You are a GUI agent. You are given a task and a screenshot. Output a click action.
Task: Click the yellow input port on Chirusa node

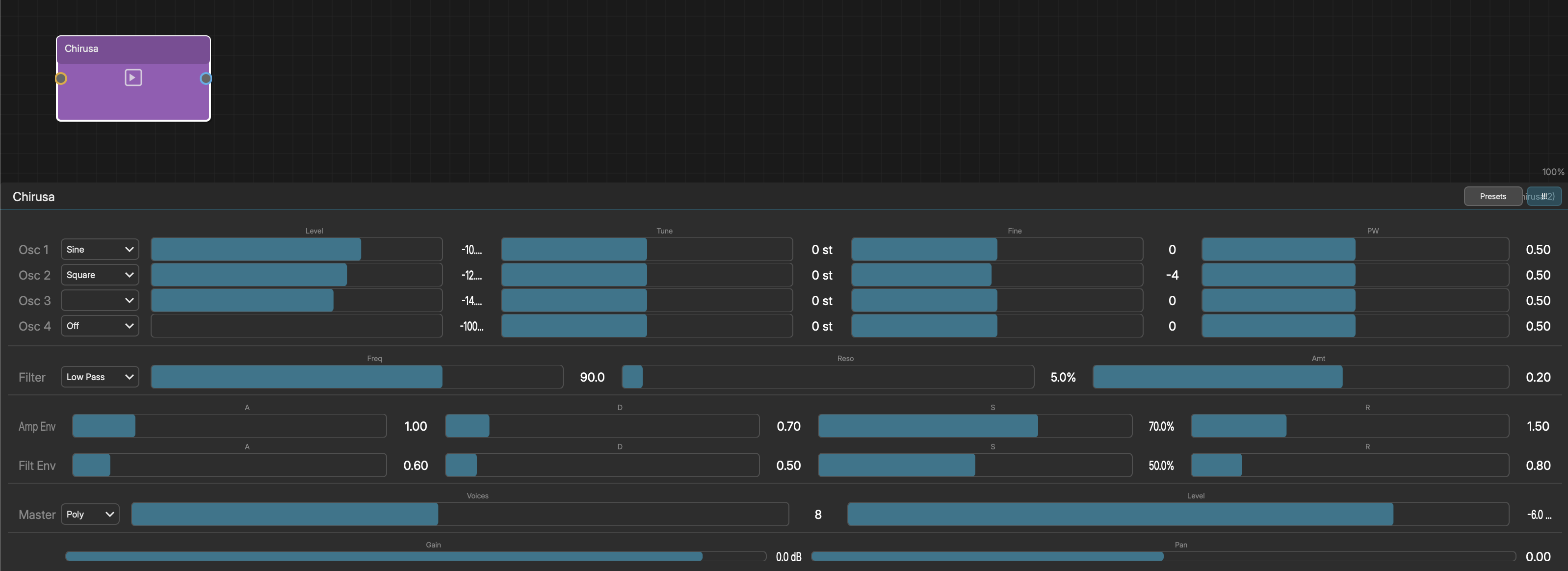tap(61, 78)
